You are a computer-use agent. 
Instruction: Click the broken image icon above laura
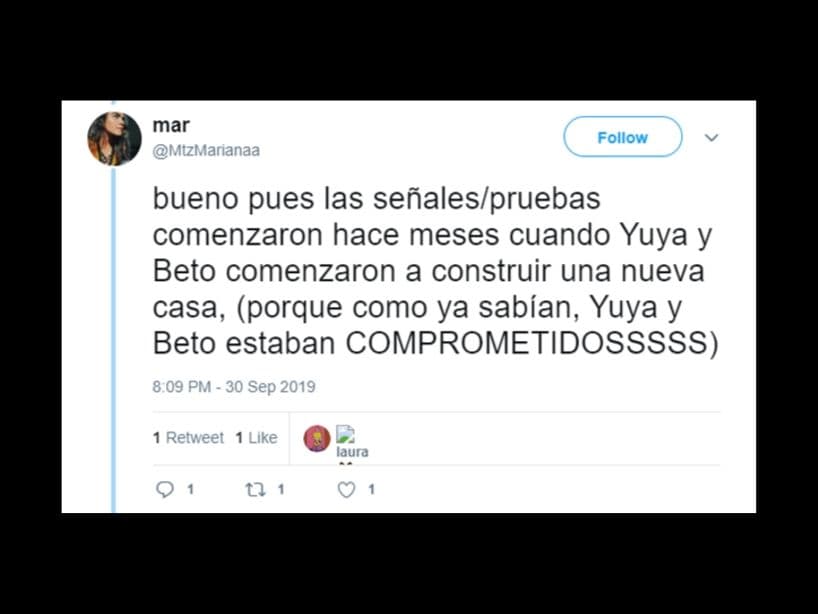coord(345,434)
